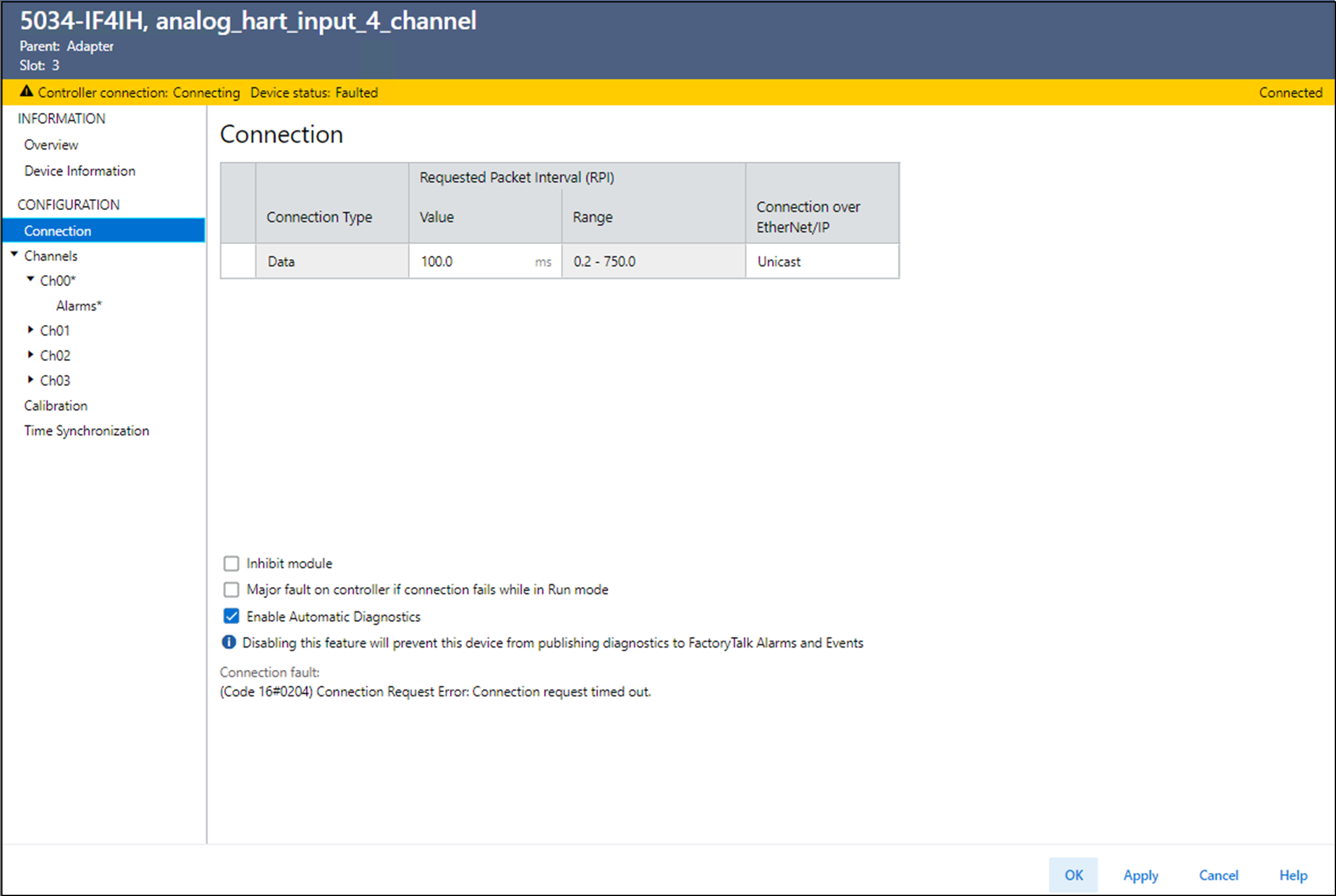This screenshot has width=1336, height=896.
Task: Expand the Ch02 channel node
Action: point(30,355)
